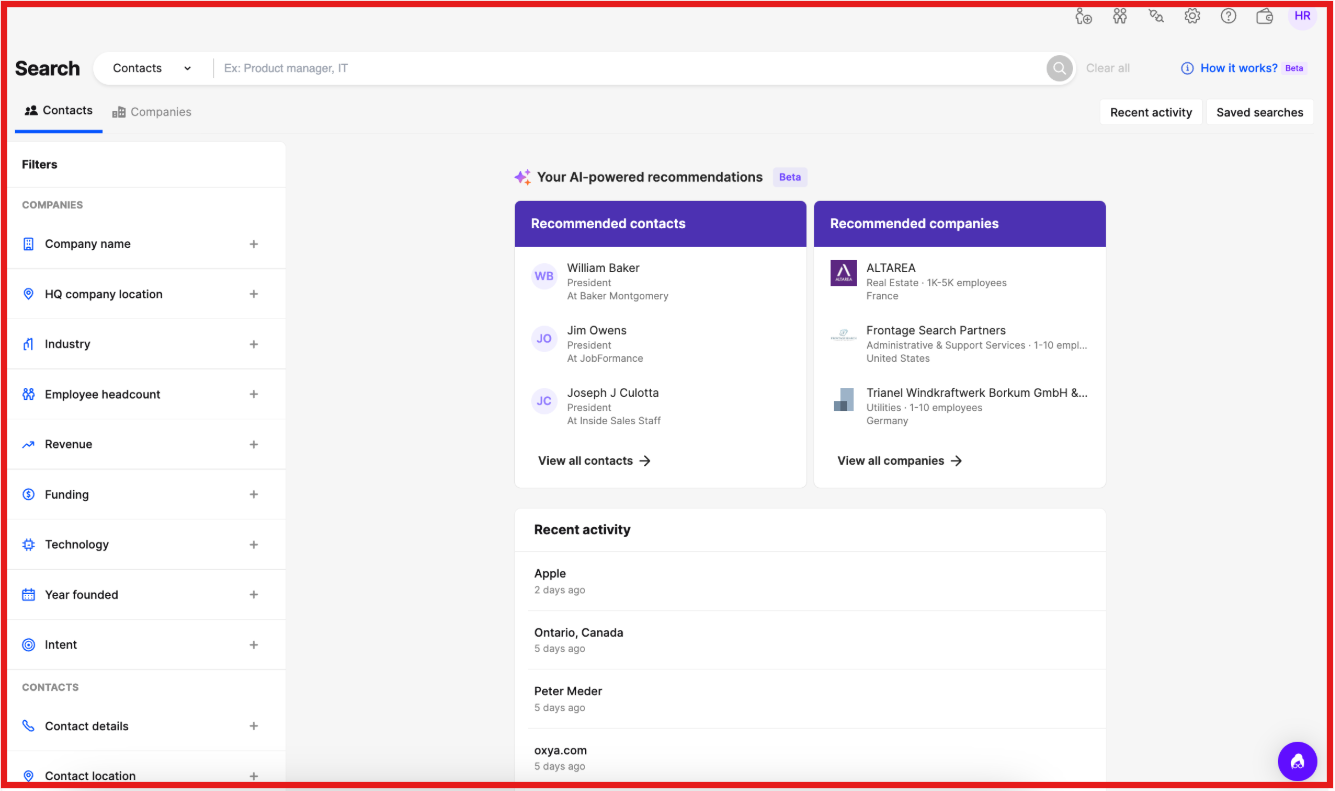Open Joseph J Culotta recommended contact

point(613,393)
